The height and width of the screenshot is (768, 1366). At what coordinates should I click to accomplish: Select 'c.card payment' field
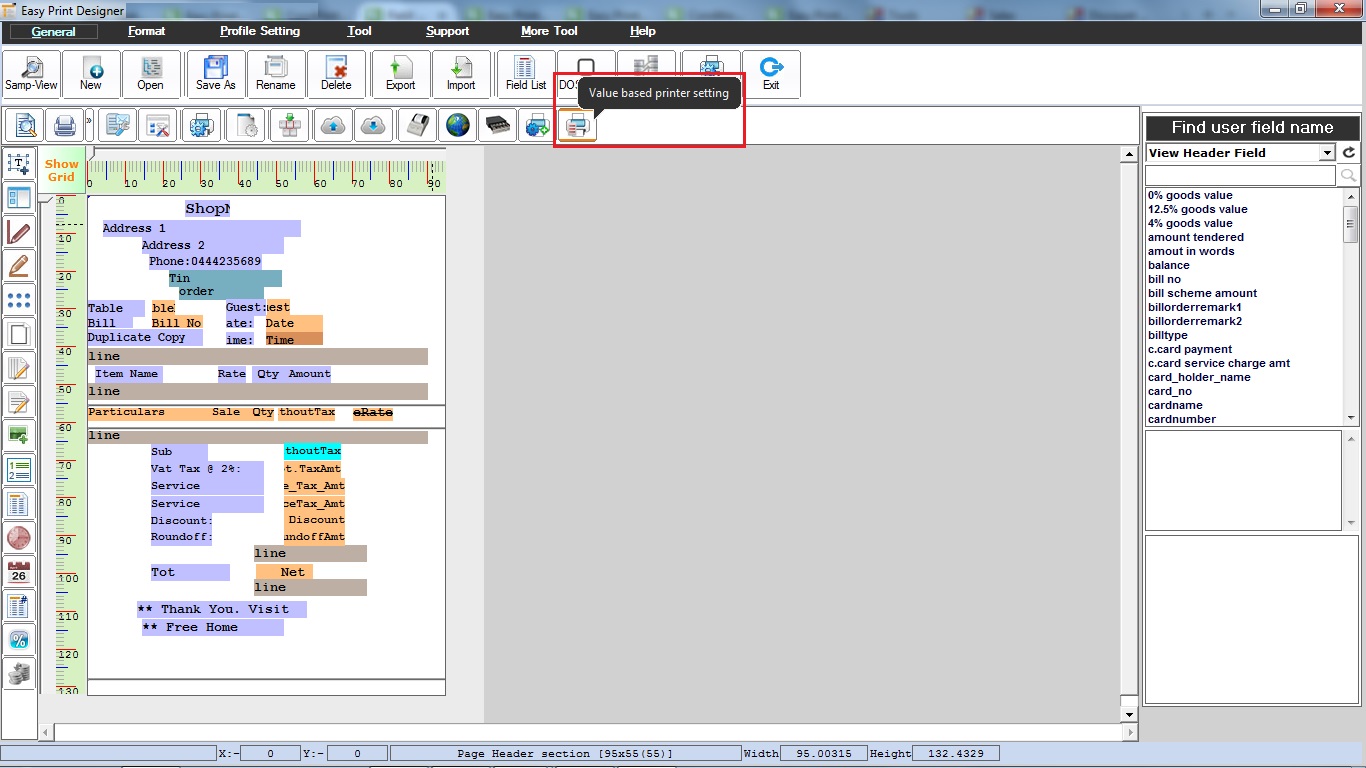point(1190,349)
